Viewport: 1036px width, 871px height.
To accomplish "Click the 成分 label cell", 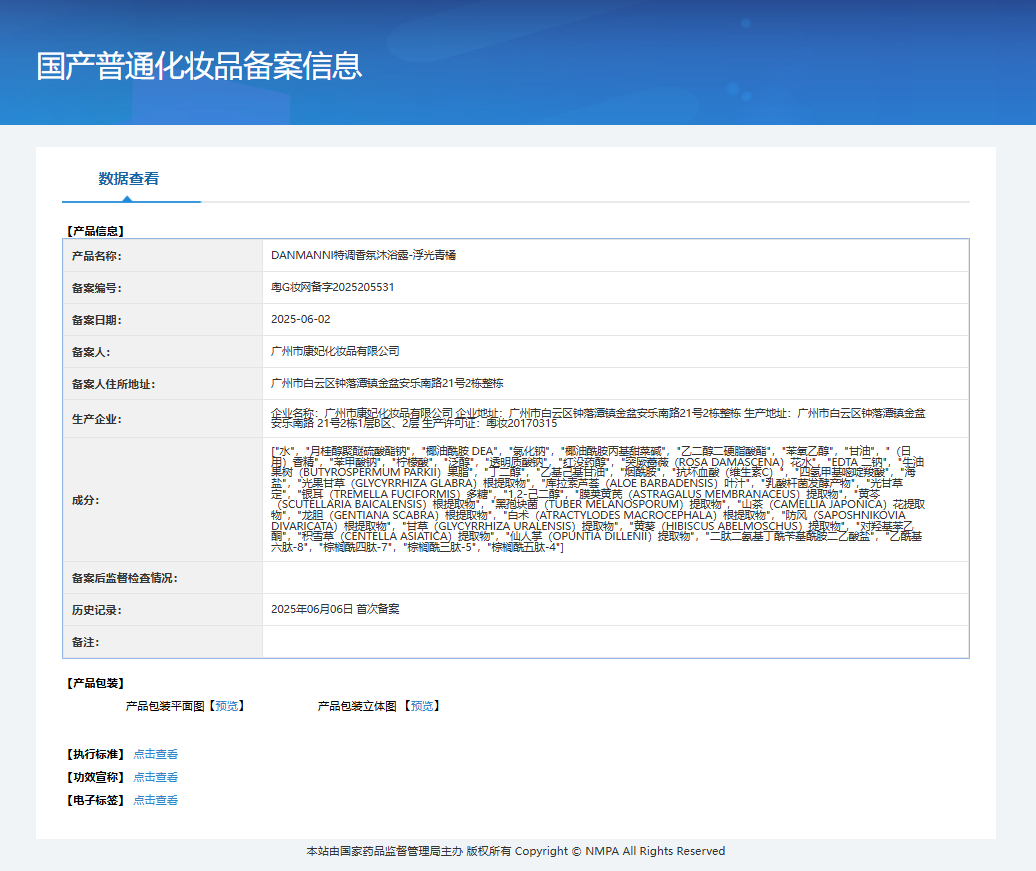I will pyautogui.click(x=163, y=500).
